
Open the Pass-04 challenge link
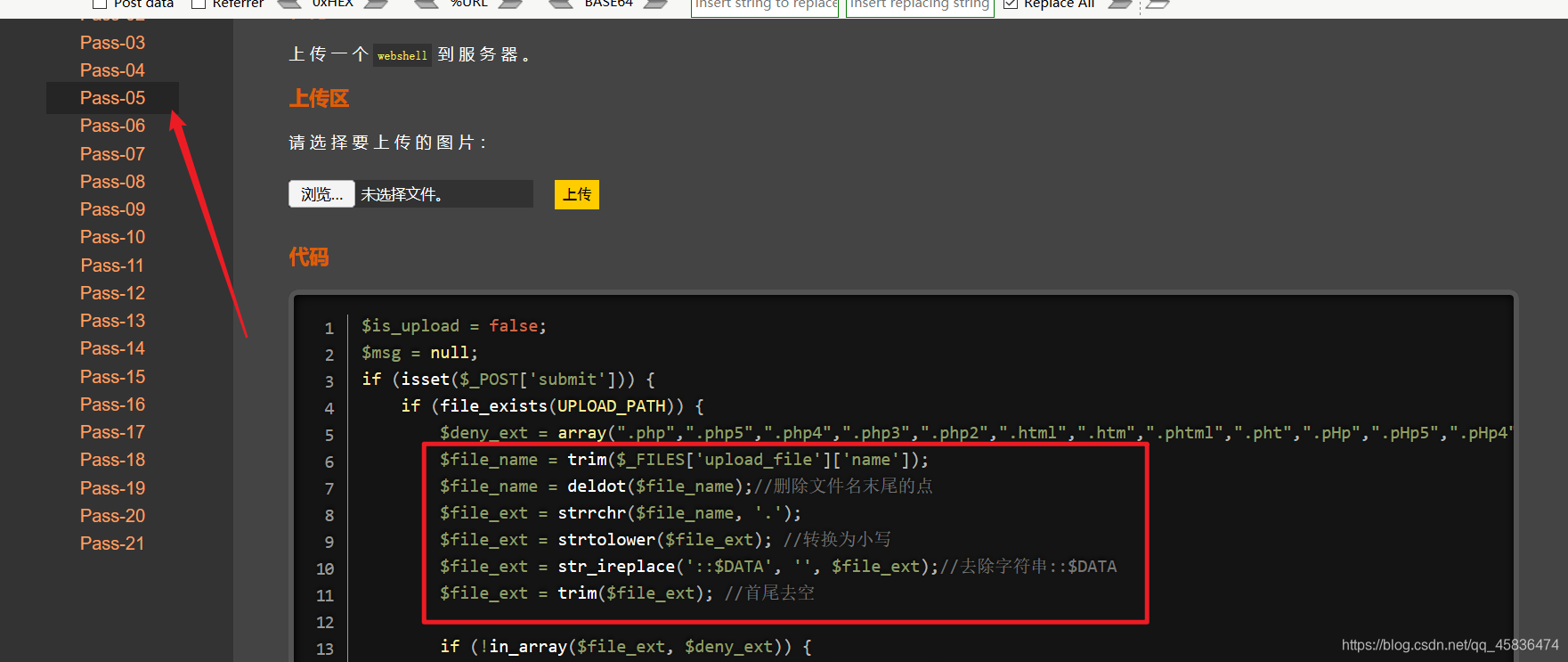pos(112,70)
